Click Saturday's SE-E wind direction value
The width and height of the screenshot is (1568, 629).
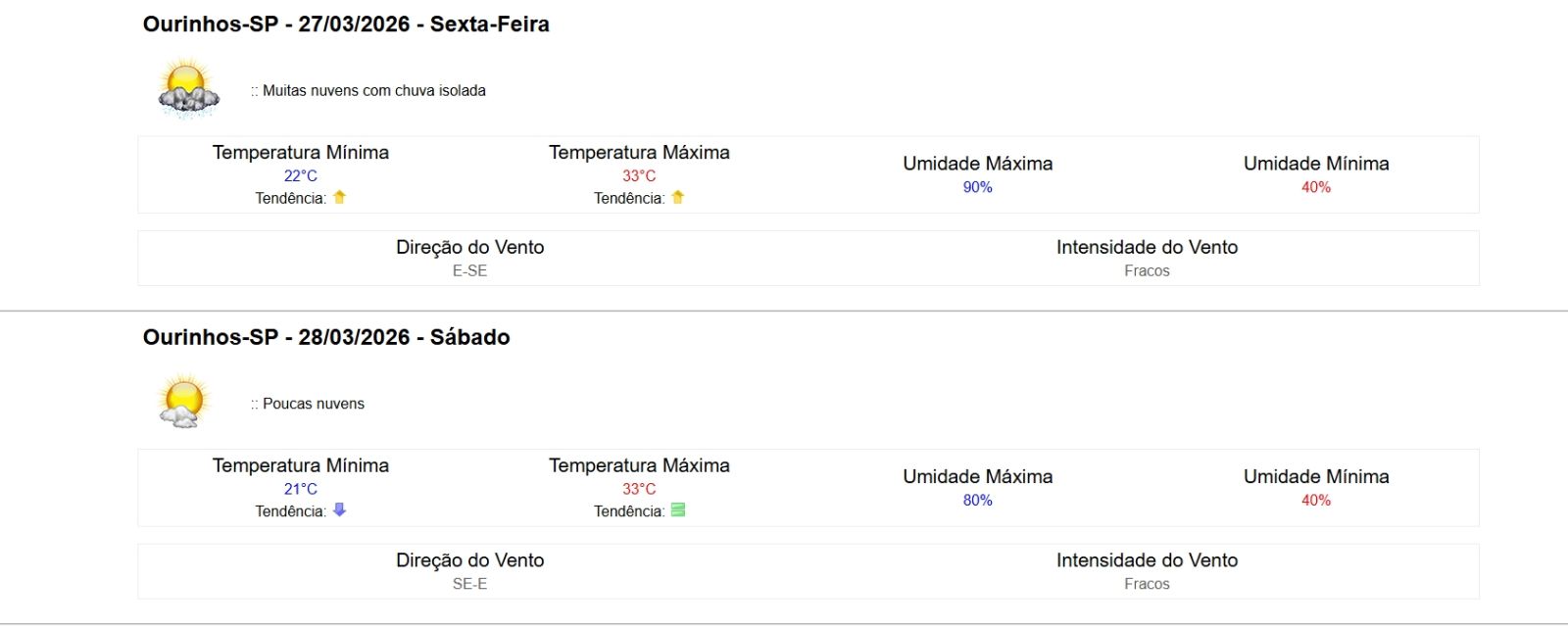tap(469, 584)
